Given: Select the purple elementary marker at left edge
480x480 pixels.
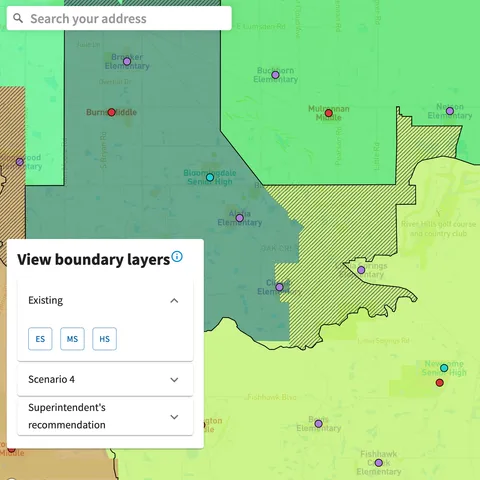Looking at the screenshot, I should (x=20, y=162).
